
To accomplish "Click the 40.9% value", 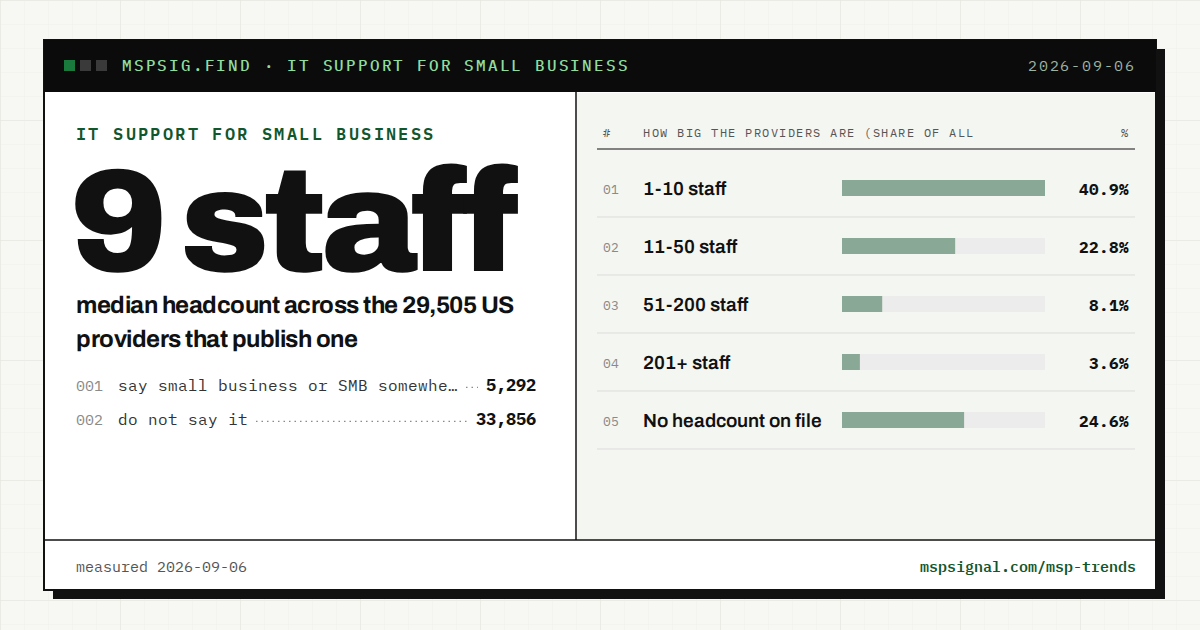I will pos(1104,189).
